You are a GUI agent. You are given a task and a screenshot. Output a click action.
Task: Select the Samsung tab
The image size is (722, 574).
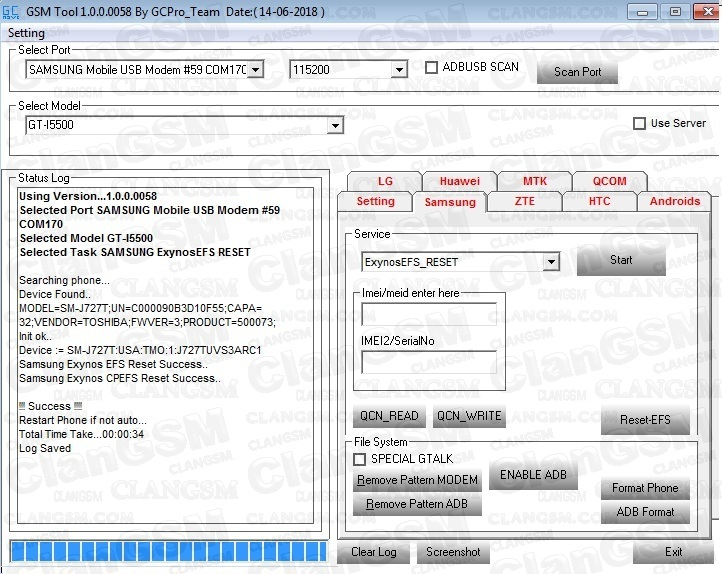coord(450,202)
